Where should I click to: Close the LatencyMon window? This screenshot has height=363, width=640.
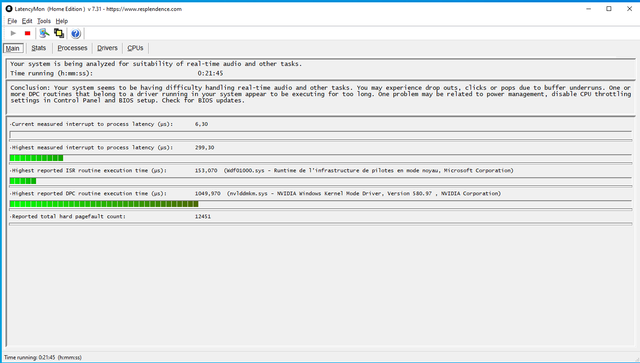coord(629,9)
